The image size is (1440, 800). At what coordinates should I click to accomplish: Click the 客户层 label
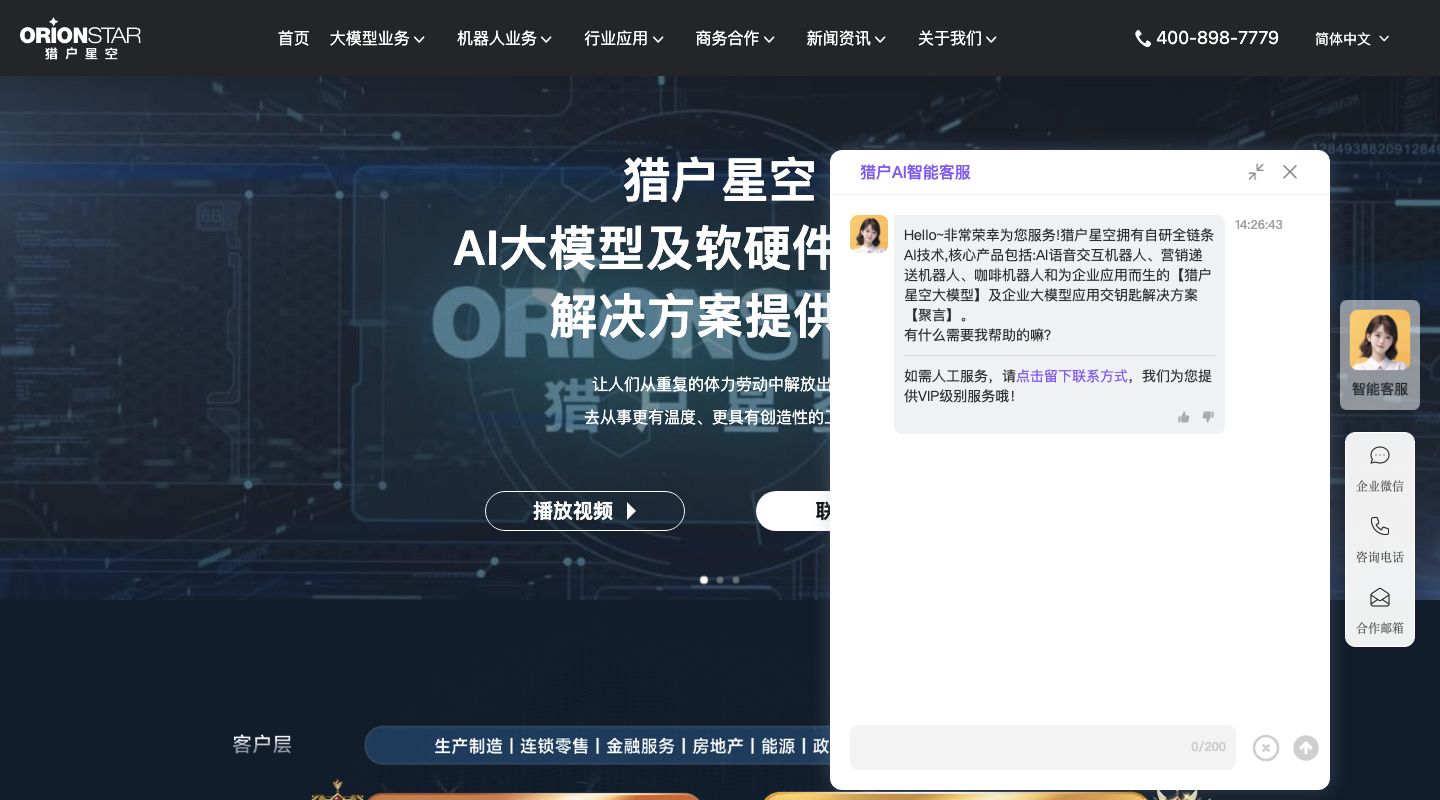[262, 744]
